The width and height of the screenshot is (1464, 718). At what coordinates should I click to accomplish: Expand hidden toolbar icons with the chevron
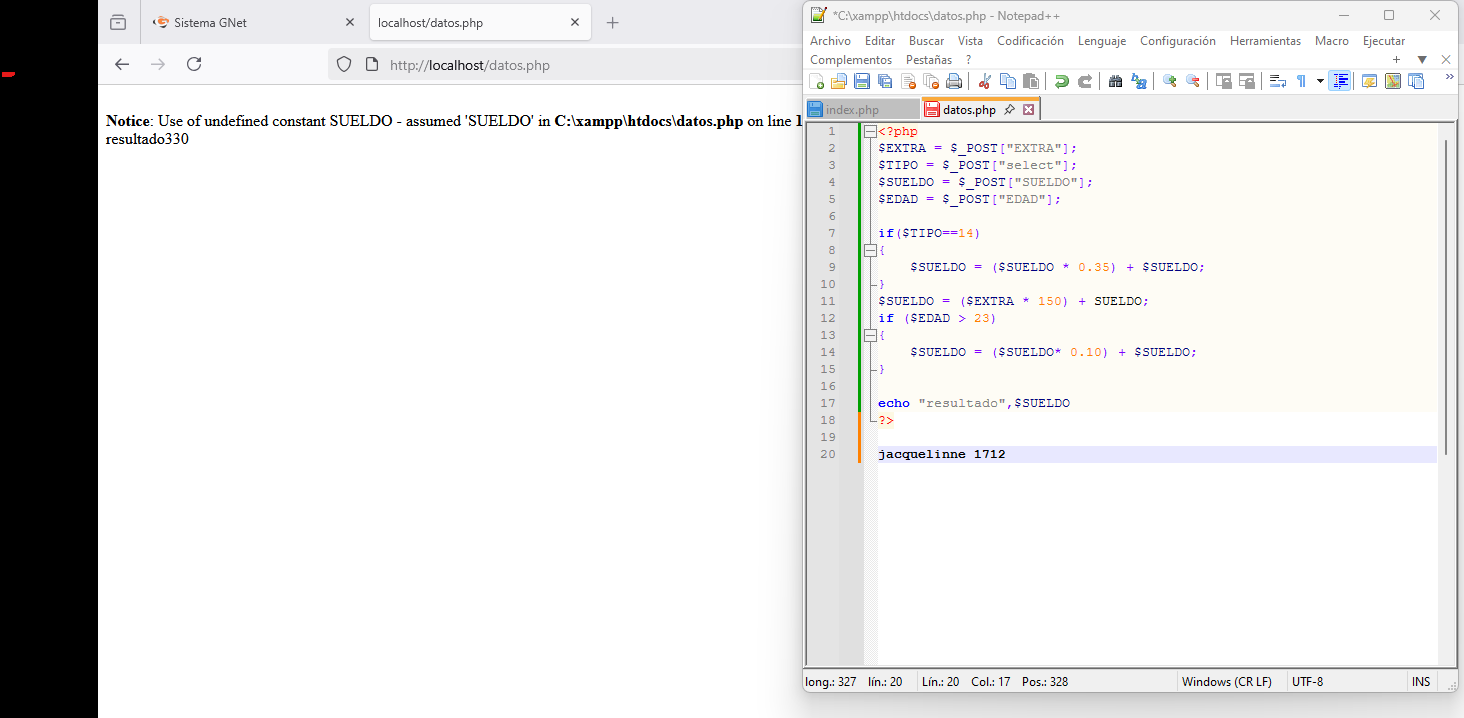coord(1450,78)
